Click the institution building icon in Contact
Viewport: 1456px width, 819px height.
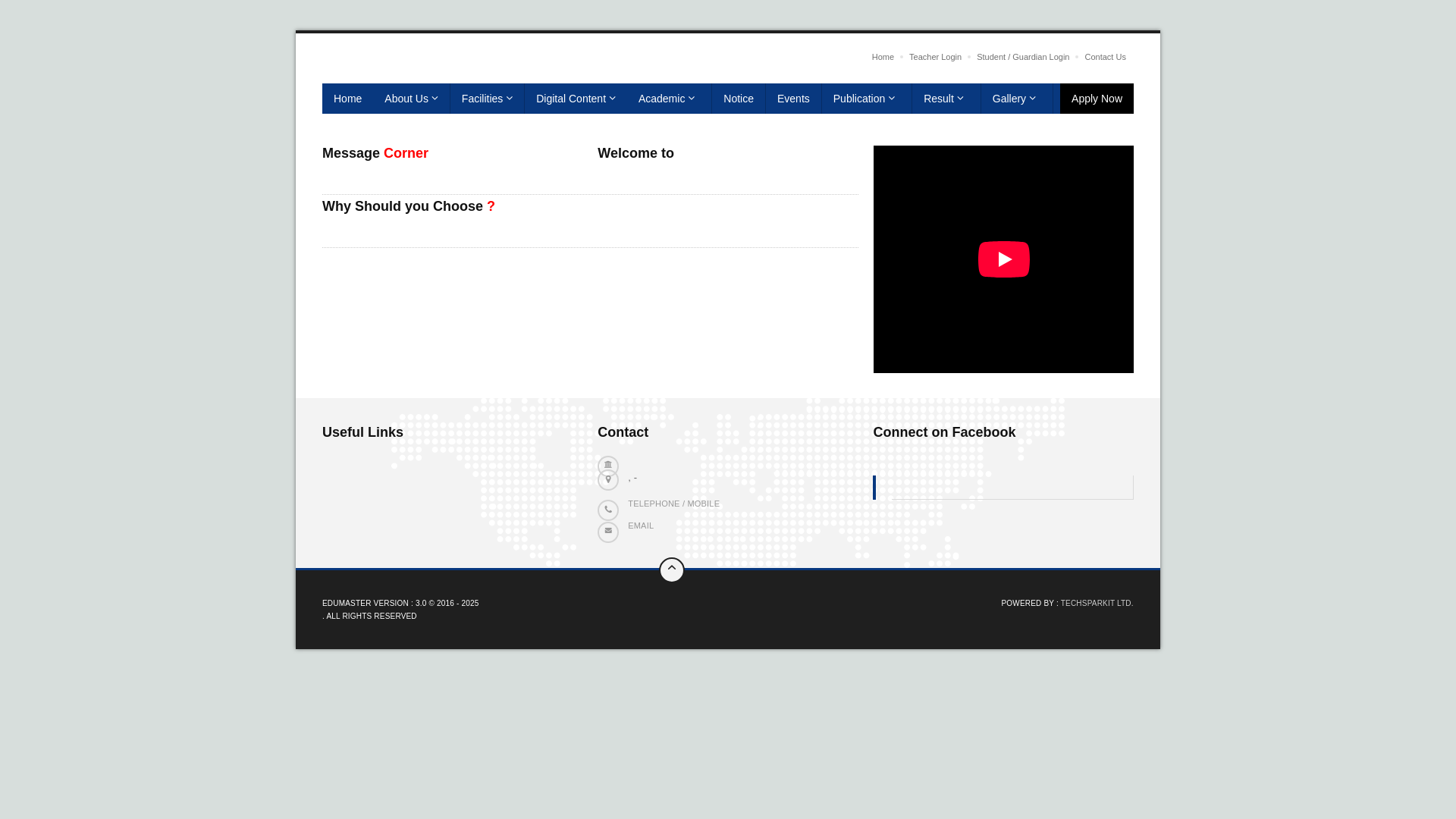click(x=608, y=466)
